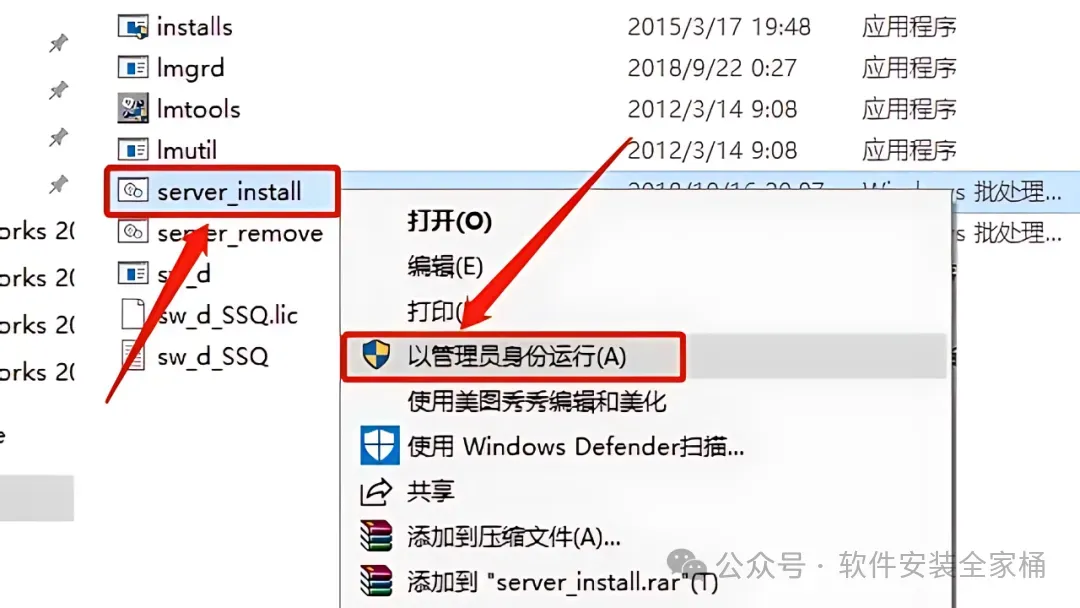The width and height of the screenshot is (1080, 608).
Task: Run as administrator (以管理员身份运行)
Action: click(517, 357)
